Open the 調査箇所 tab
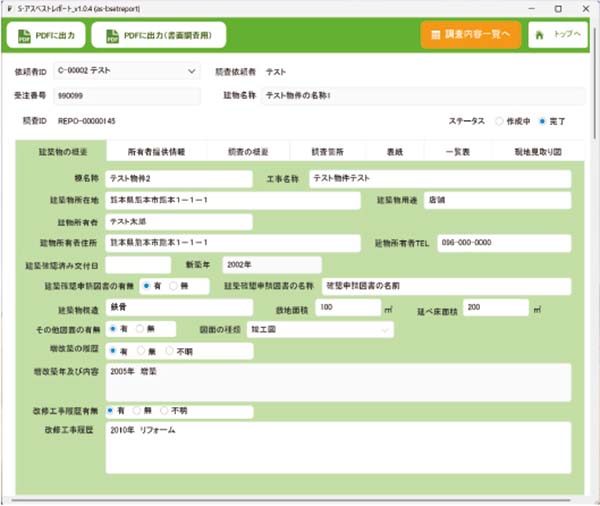The height and width of the screenshot is (506, 600). [x=327, y=151]
